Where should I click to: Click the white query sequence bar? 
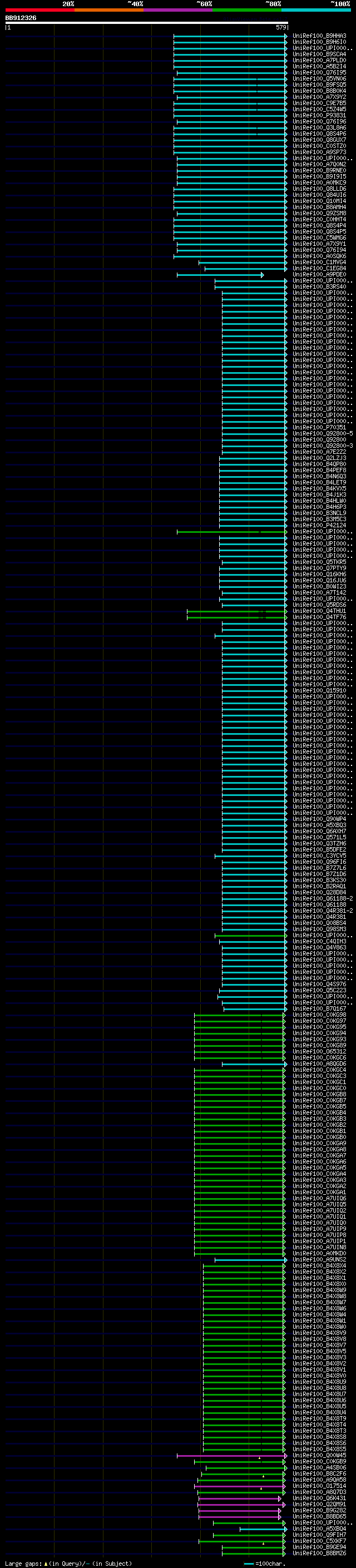[x=147, y=23]
